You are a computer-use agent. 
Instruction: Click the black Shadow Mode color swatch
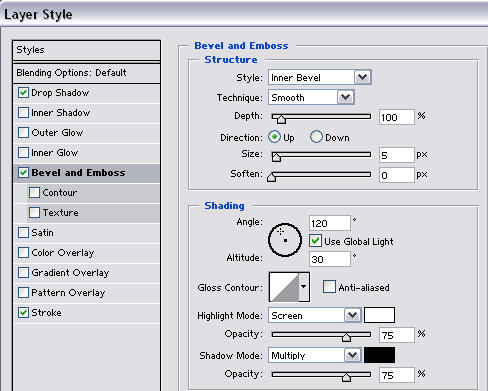point(379,355)
